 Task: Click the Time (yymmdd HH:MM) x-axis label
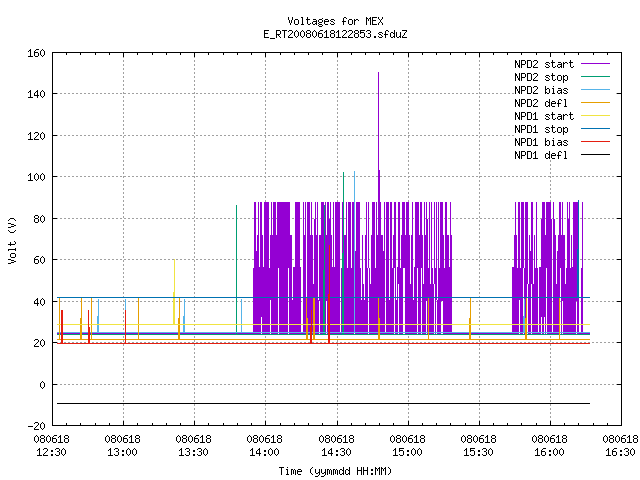335,471
